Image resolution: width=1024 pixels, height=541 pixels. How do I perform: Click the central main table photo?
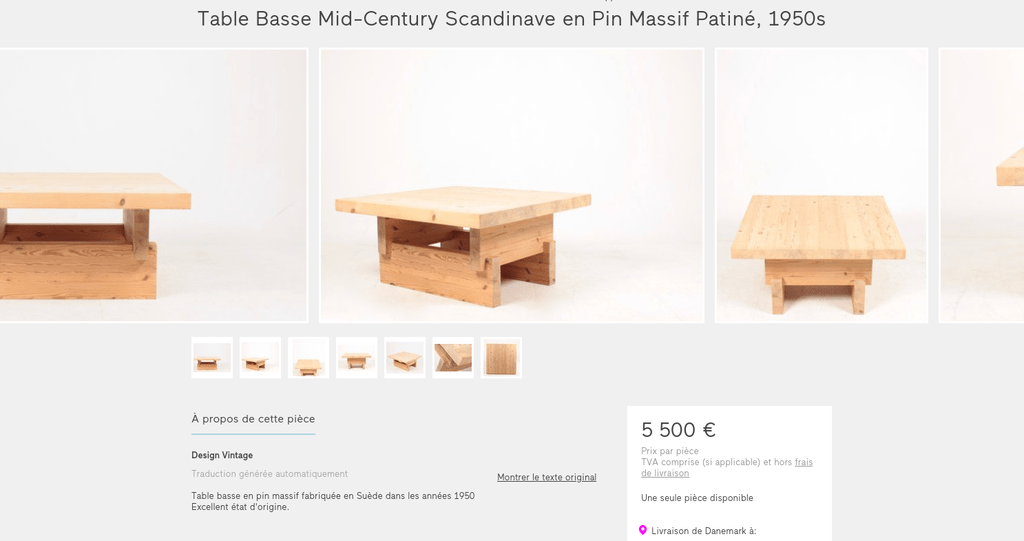tap(511, 186)
